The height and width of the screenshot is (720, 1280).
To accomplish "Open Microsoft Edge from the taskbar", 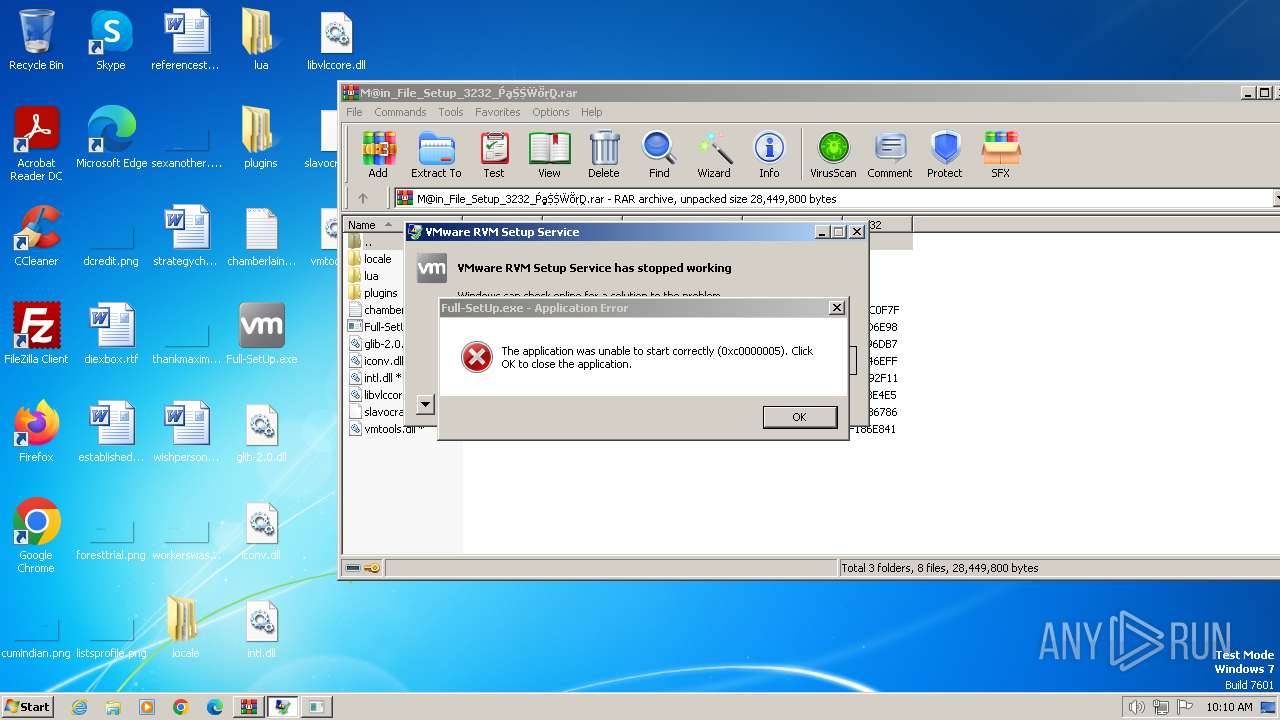I will 215,707.
